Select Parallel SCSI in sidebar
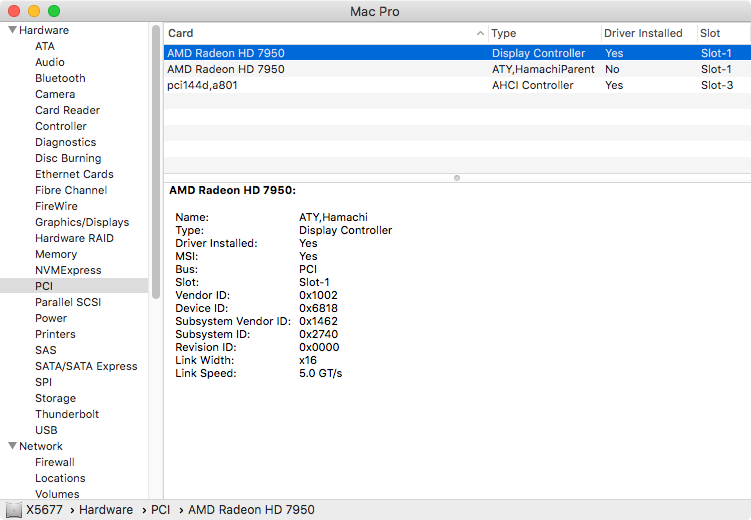751x520 pixels. pos(68,302)
